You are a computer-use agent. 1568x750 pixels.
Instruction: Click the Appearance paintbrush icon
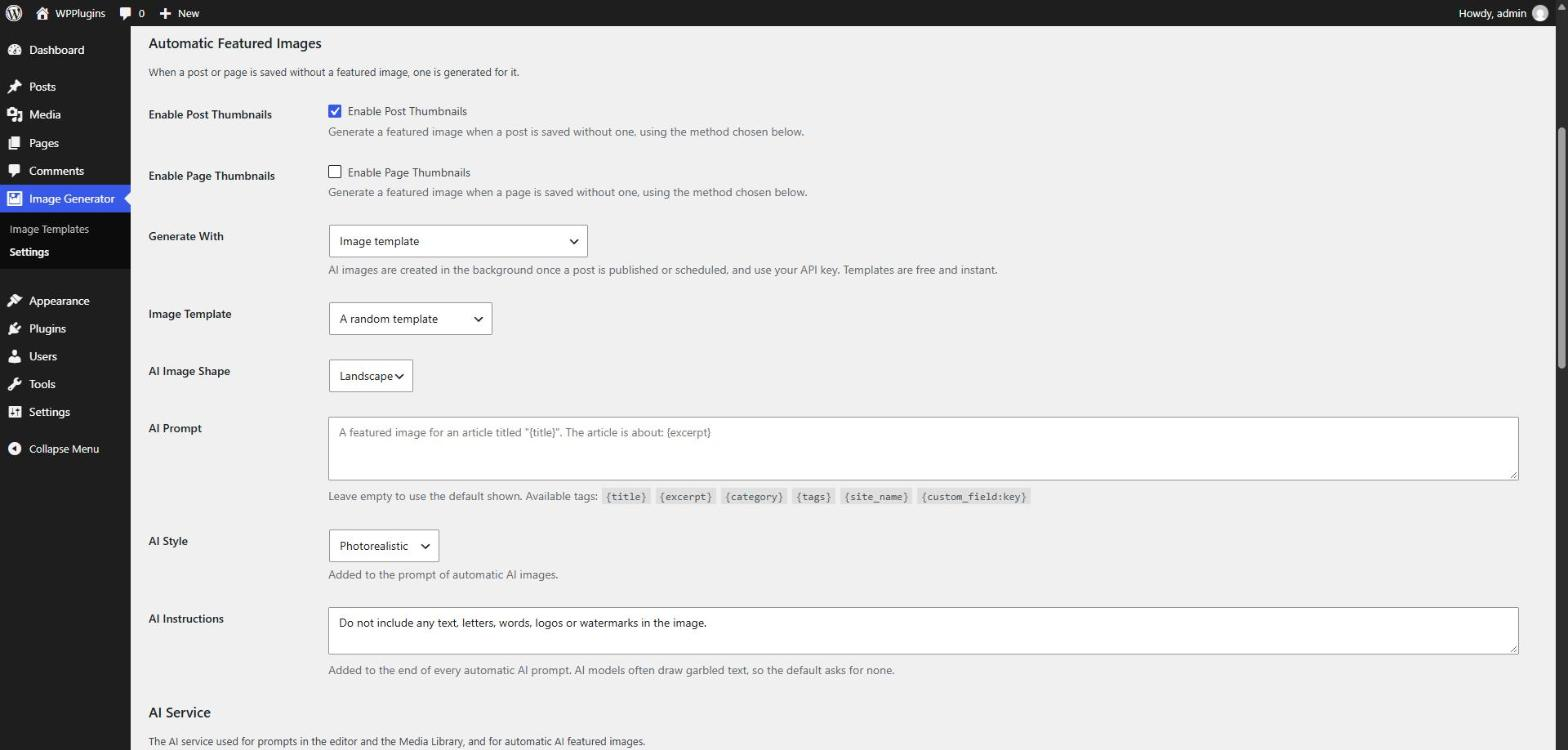14,301
